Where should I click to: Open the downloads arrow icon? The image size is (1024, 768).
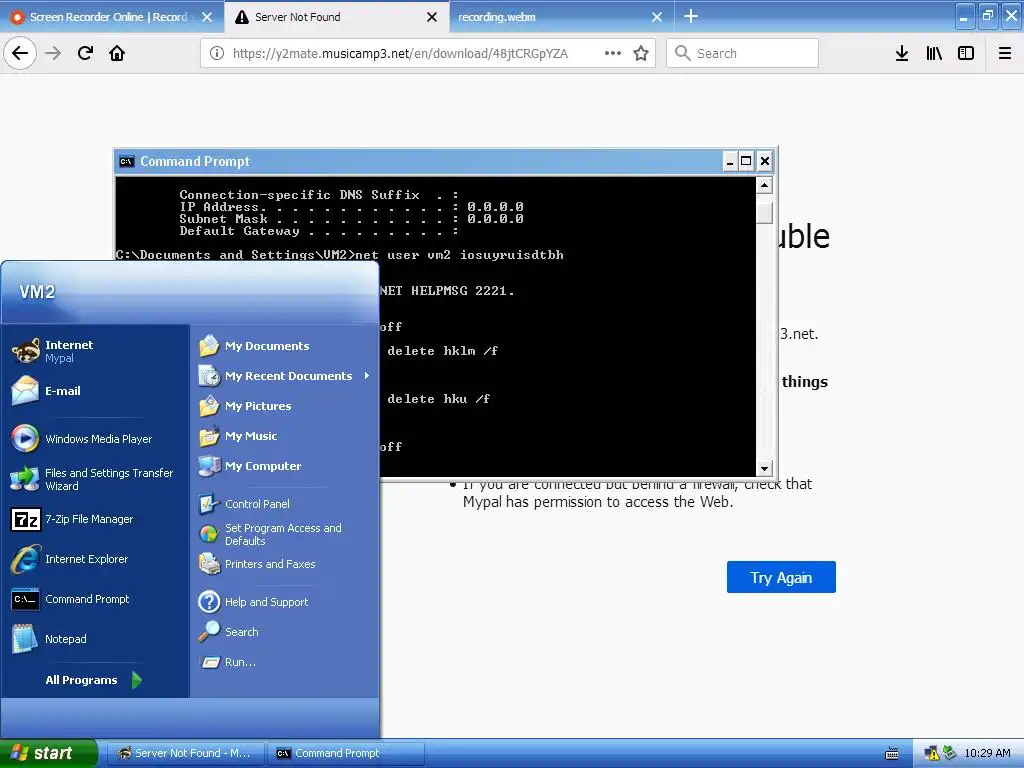pyautogui.click(x=902, y=53)
